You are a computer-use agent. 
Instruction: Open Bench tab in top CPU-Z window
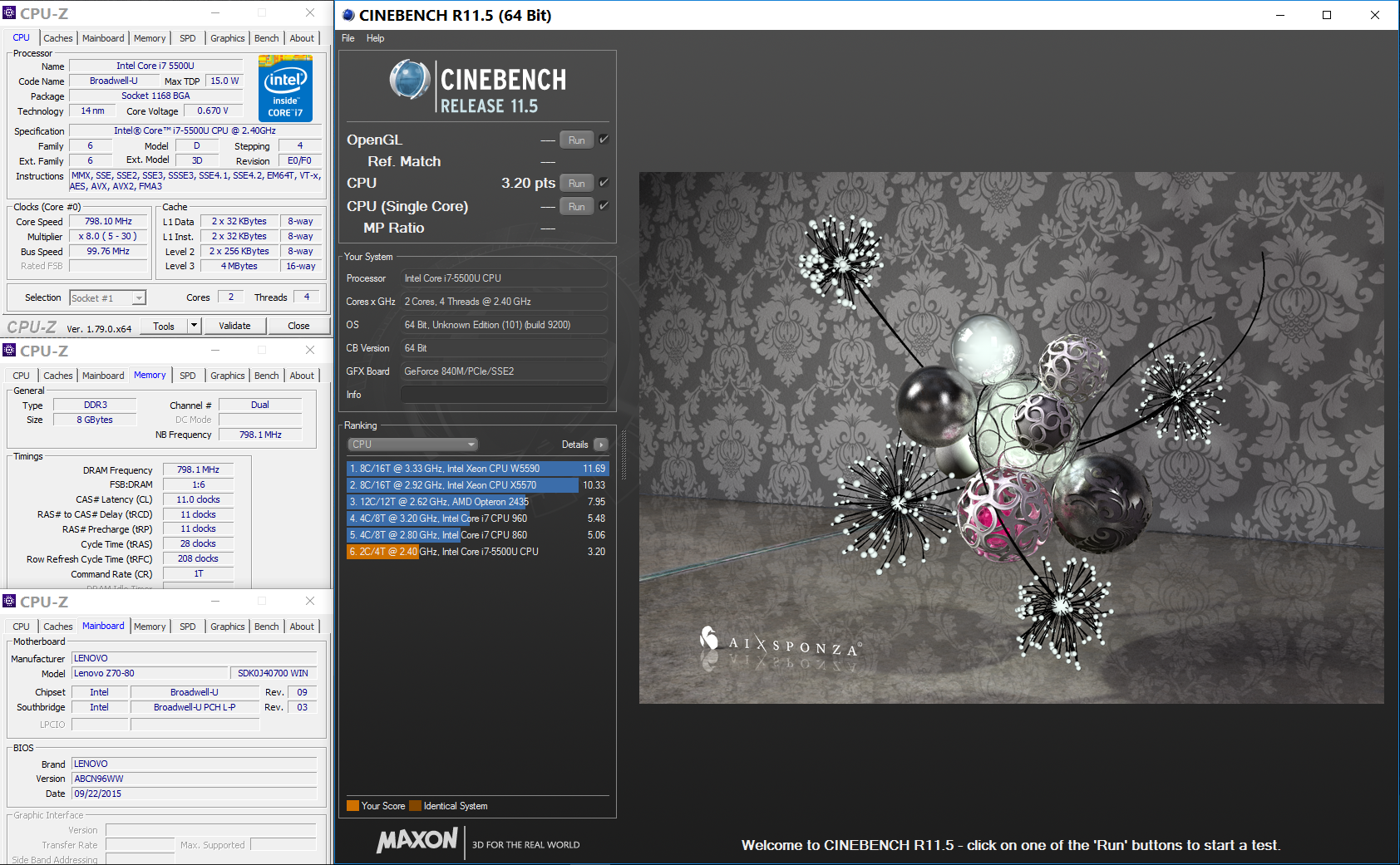[x=267, y=38]
